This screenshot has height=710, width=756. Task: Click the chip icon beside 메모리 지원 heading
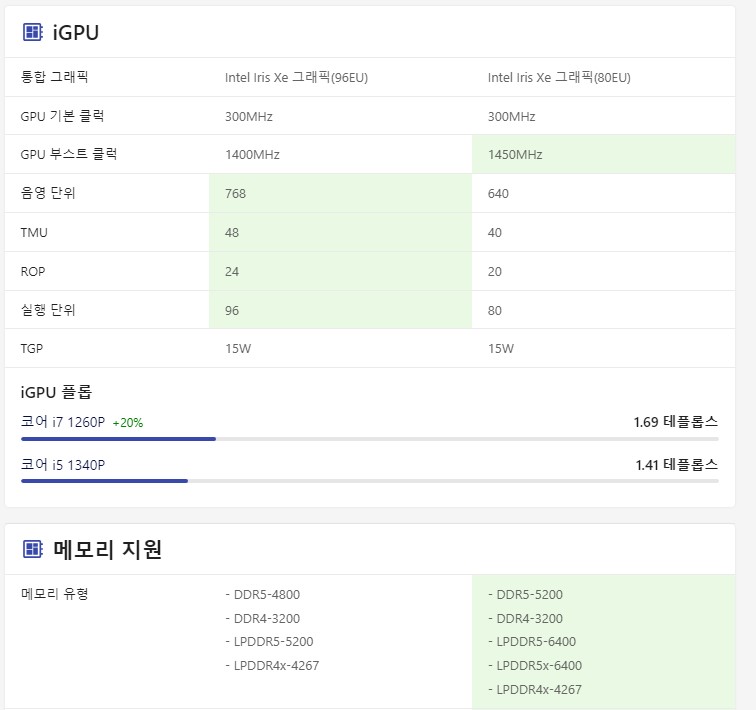click(x=33, y=549)
